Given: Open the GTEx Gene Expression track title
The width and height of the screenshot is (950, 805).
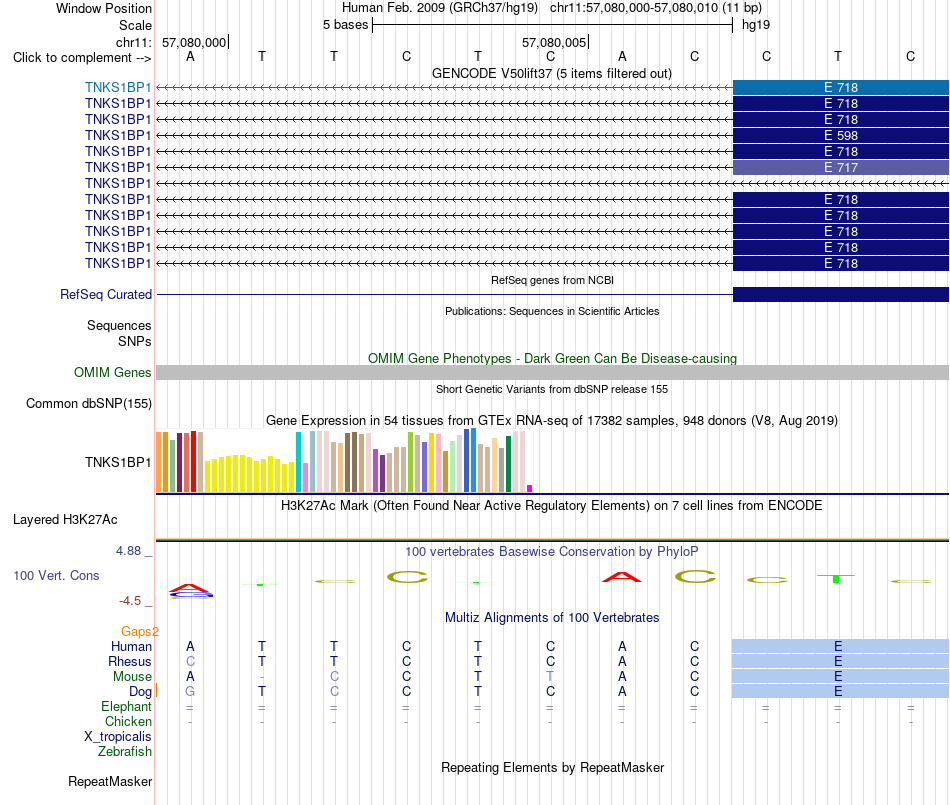Looking at the screenshot, I should coord(552,420).
